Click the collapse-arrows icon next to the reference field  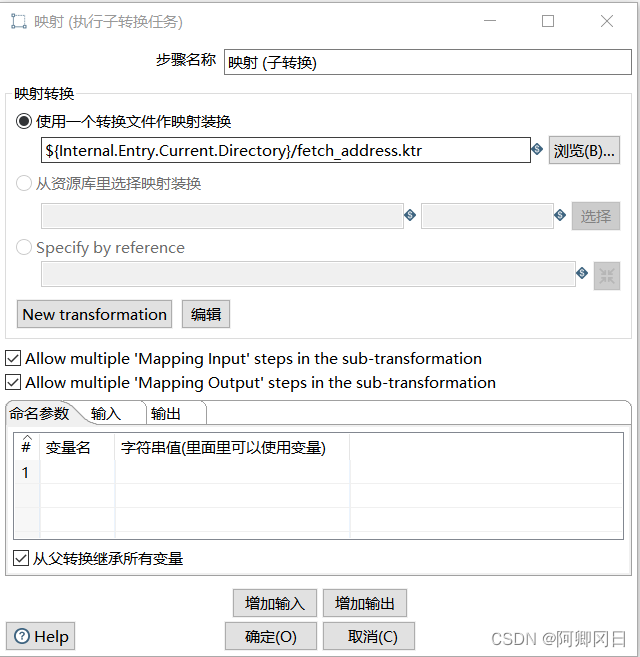tap(607, 275)
